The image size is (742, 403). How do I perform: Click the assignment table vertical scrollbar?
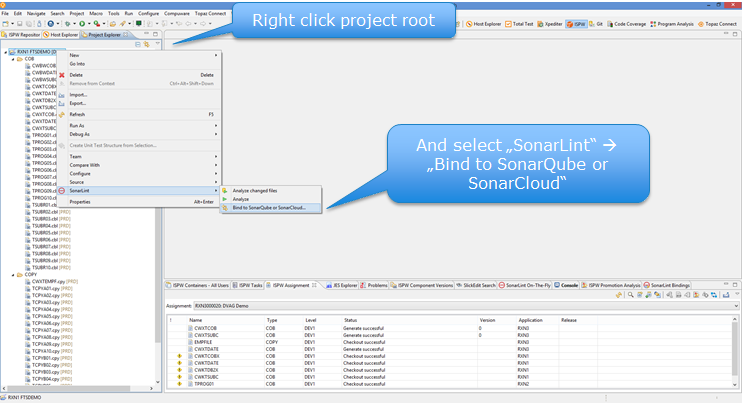(x=735, y=351)
